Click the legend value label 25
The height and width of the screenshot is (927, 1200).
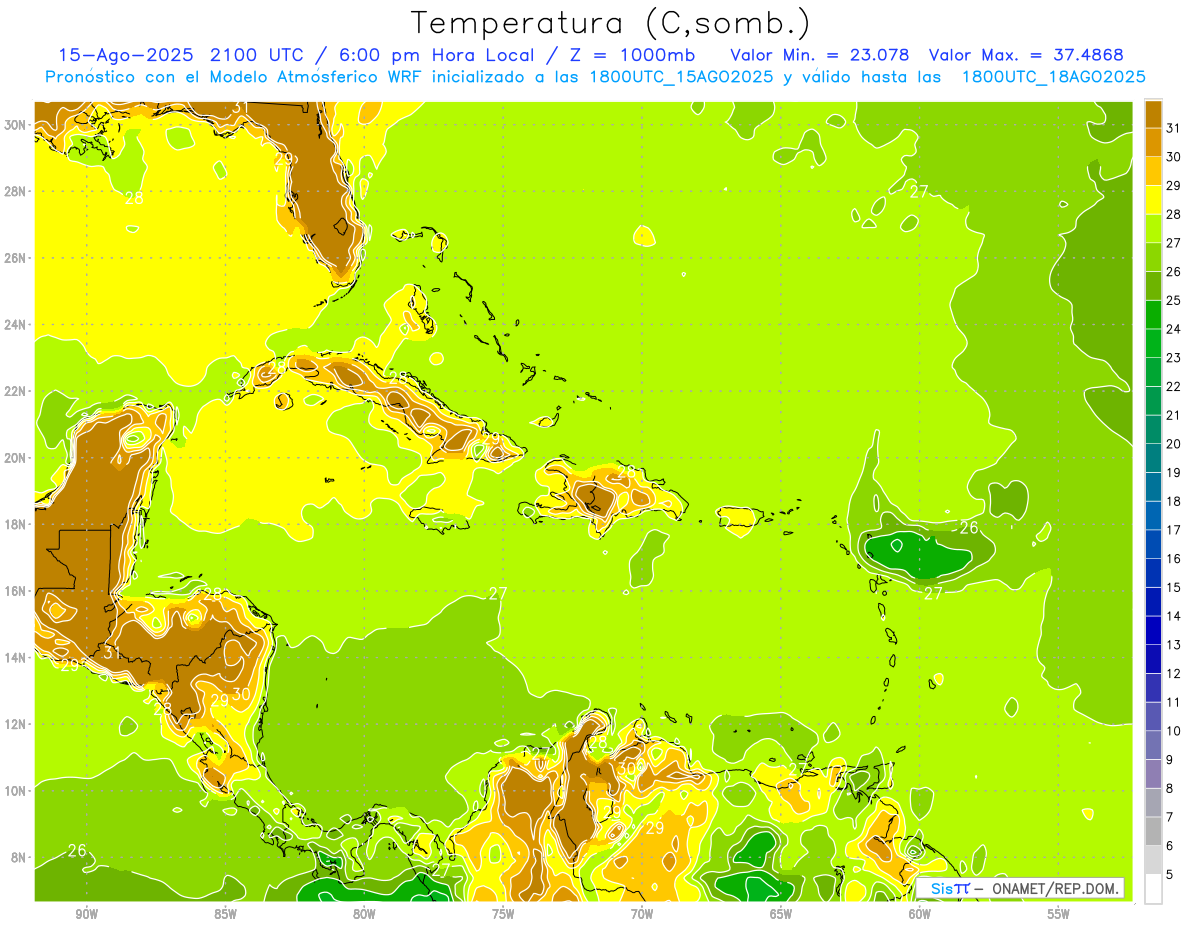coord(1174,300)
